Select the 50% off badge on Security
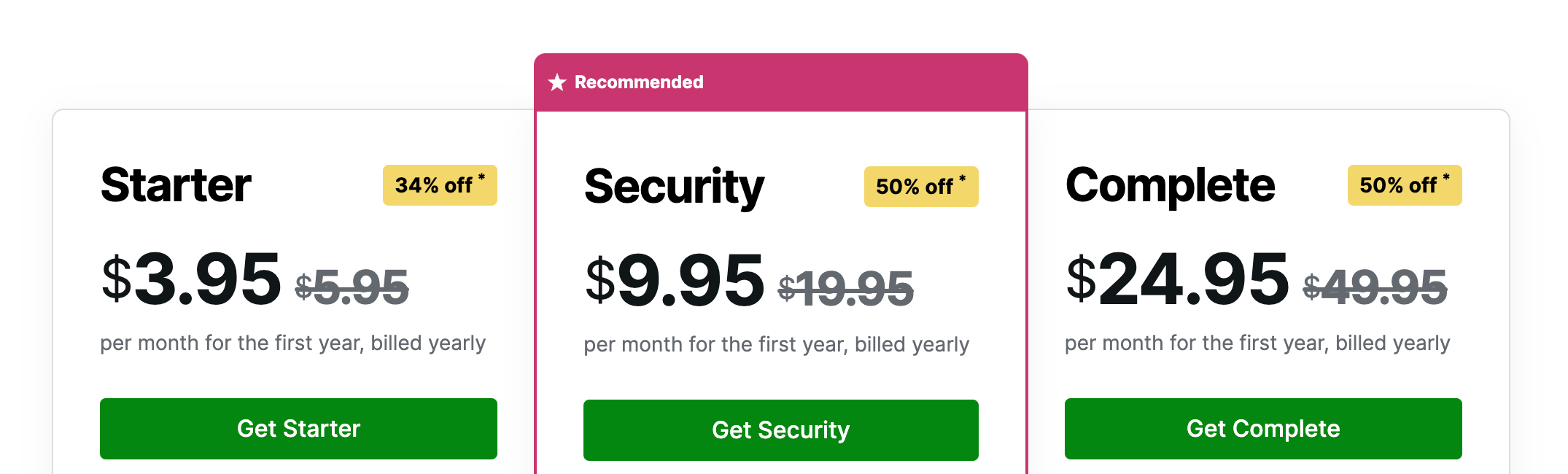1568x474 pixels. 921,187
